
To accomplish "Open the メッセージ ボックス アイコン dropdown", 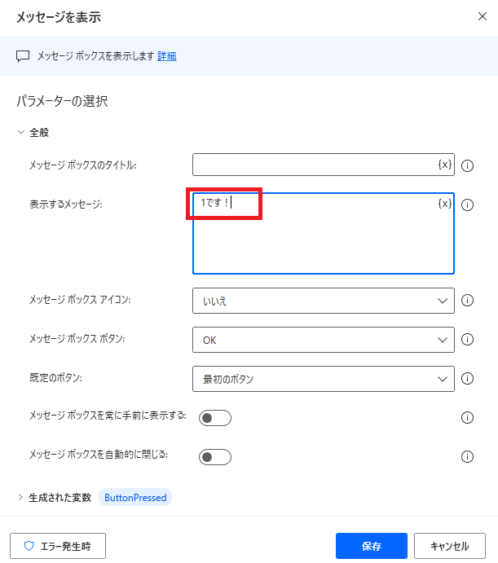I will click(323, 301).
